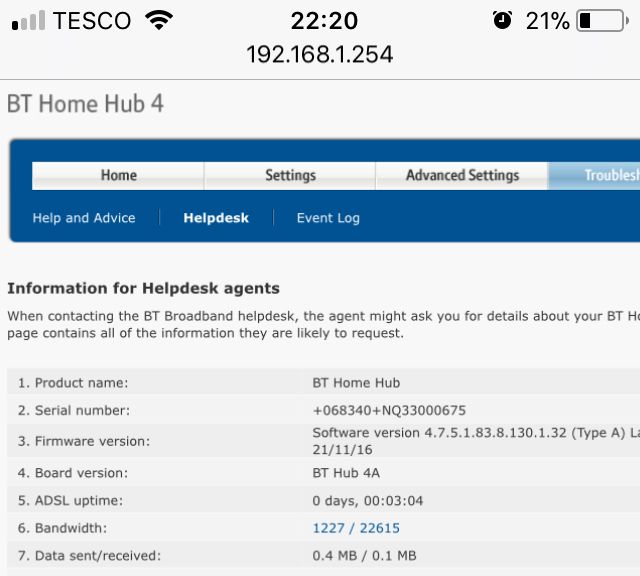
Task: Open the Help and Advice link
Action: point(84,218)
